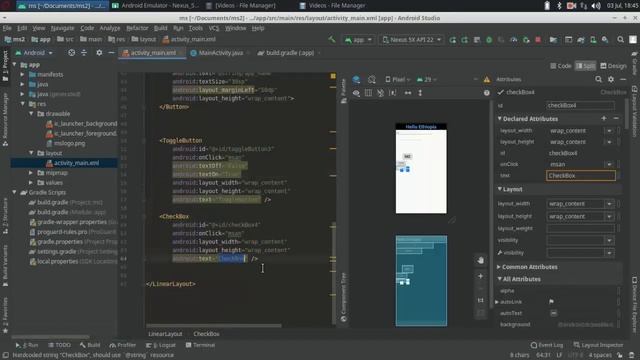The height and width of the screenshot is (360, 640).
Task: Select the CheckBox breadcrumb
Action: [x=206, y=334]
